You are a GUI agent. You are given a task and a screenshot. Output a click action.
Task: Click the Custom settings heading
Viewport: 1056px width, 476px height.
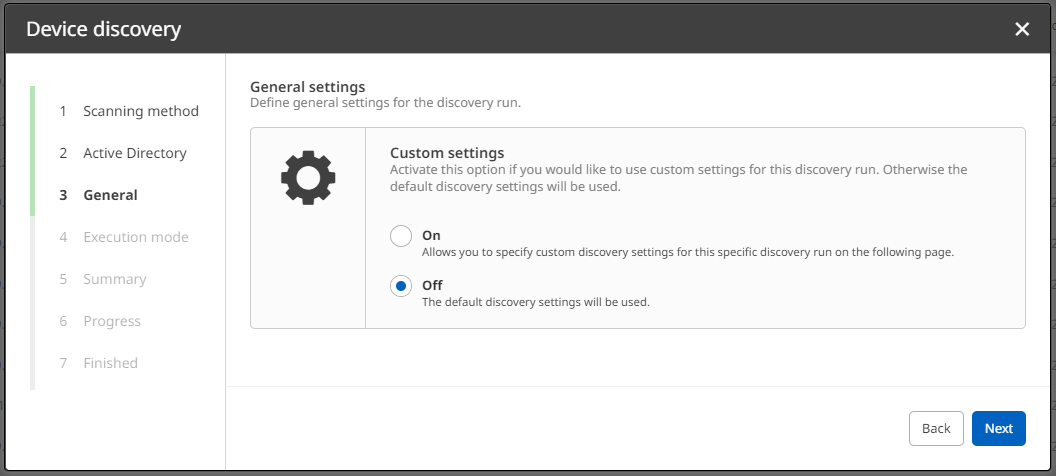pyautogui.click(x=446, y=153)
